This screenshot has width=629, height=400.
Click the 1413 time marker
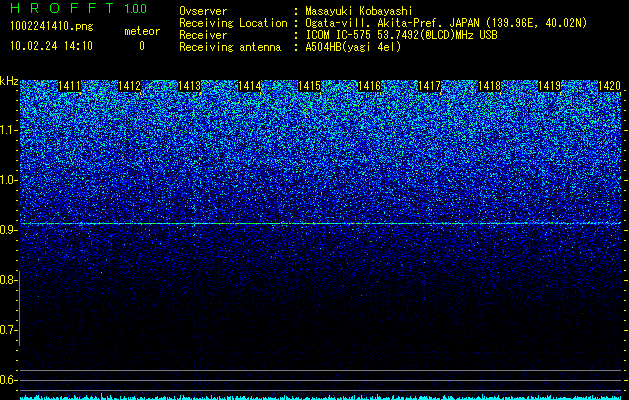pyautogui.click(x=189, y=86)
